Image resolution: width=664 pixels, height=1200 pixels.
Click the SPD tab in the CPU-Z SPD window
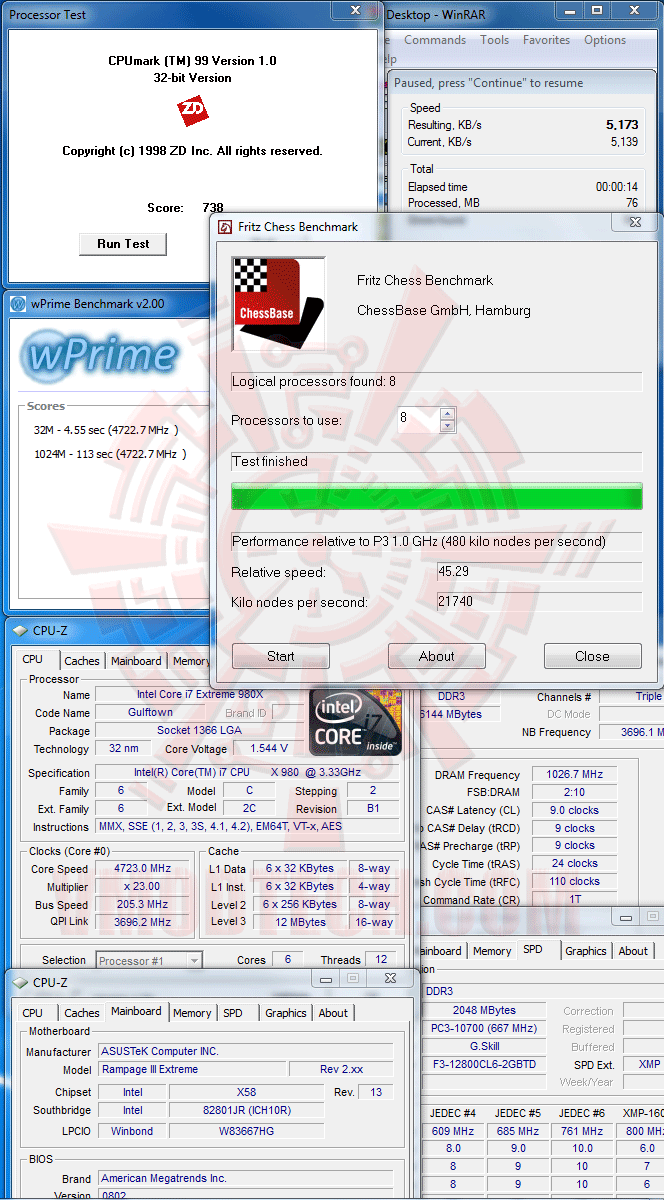533,949
